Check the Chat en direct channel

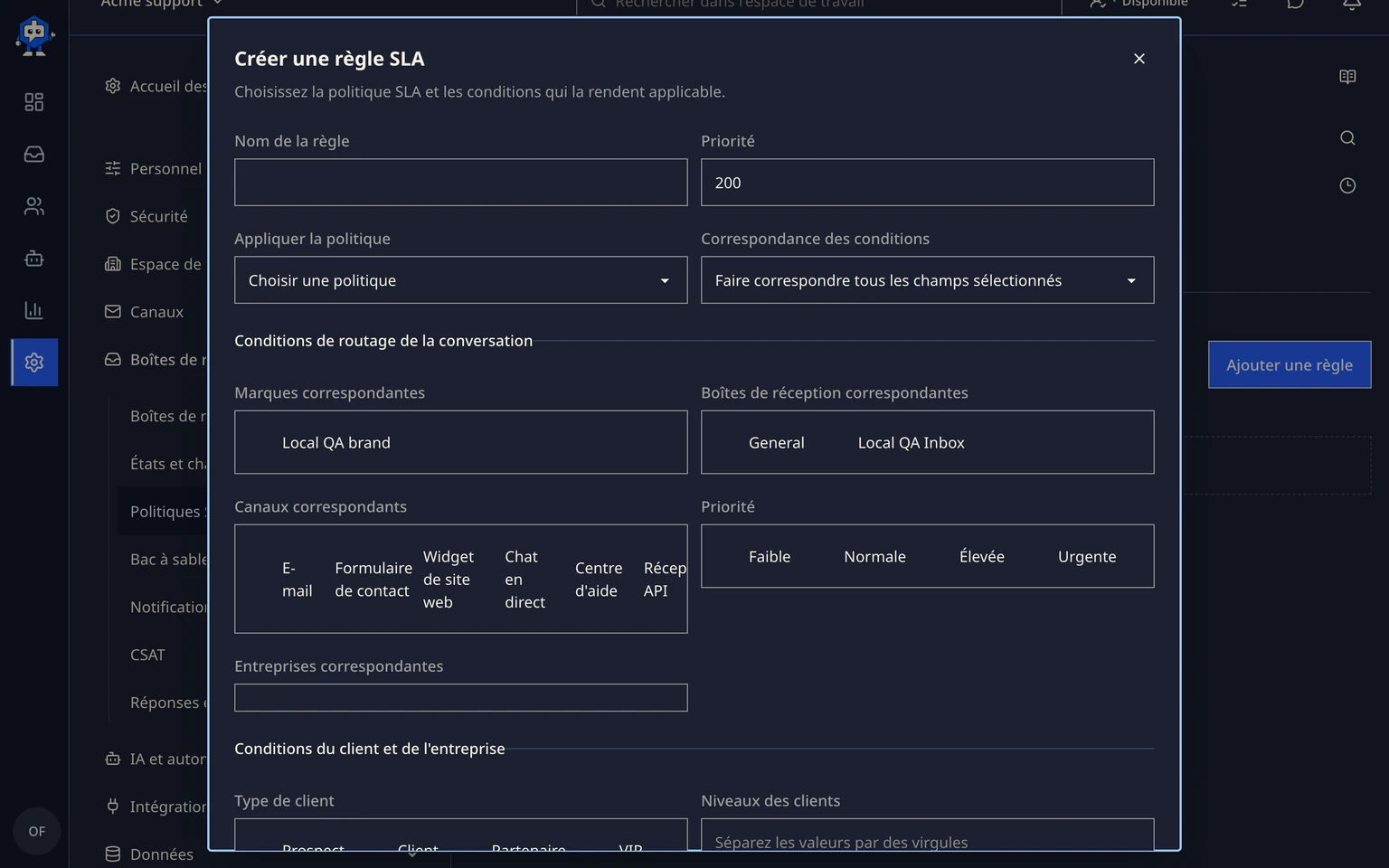click(x=525, y=580)
